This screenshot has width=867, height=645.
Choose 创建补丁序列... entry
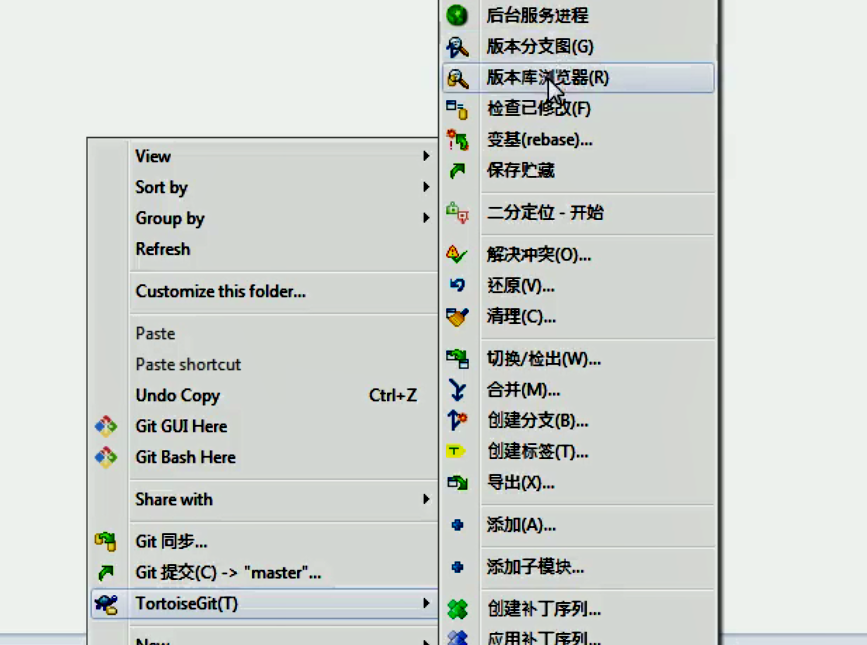click(578, 609)
